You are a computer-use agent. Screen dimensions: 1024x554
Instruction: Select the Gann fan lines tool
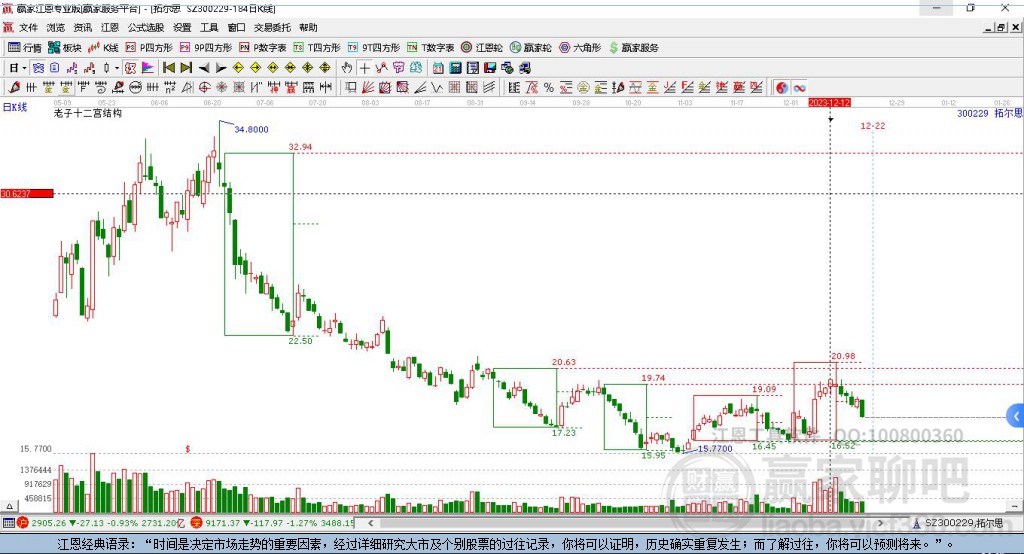[x=367, y=88]
